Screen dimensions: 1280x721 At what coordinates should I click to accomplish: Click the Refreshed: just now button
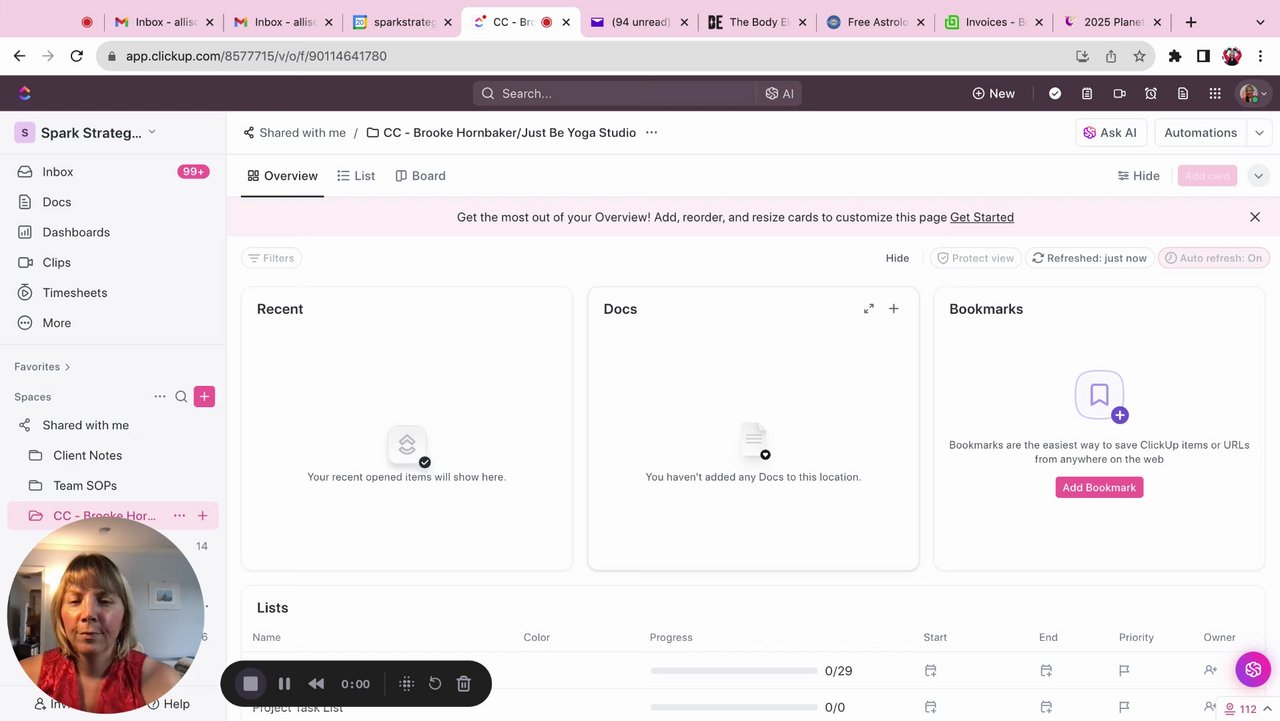click(x=1089, y=258)
